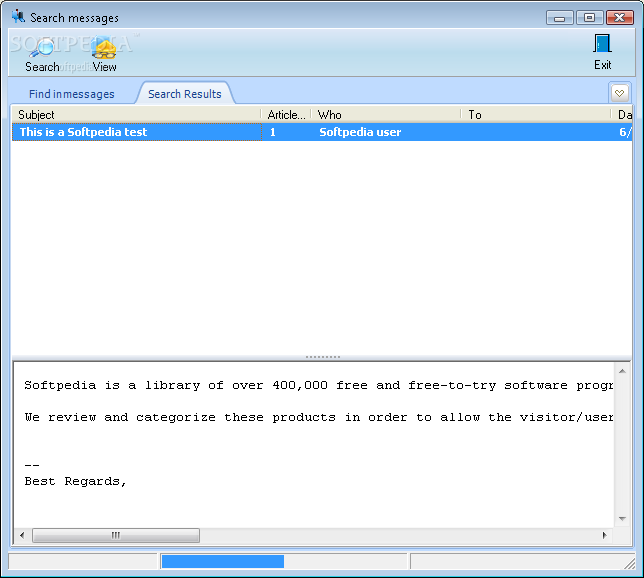Click the horizontal scroll right arrow
The width and height of the screenshot is (644, 578).
coord(605,535)
